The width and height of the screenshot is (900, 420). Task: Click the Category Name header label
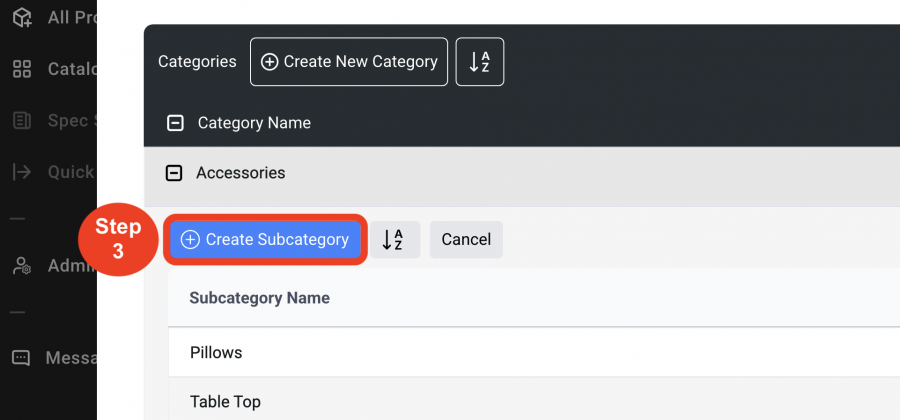[x=254, y=123]
